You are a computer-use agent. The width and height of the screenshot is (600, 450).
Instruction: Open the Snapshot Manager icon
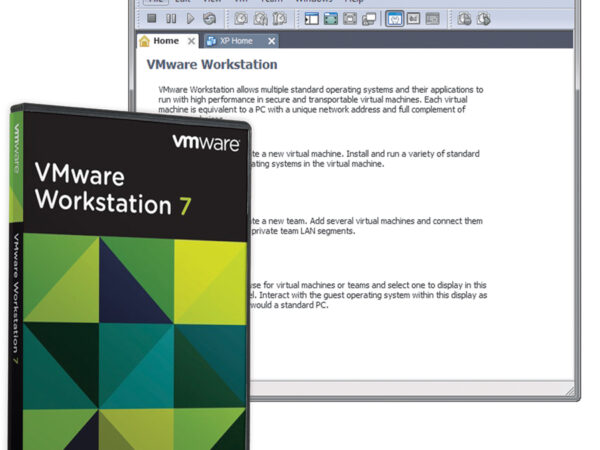[x=279, y=18]
